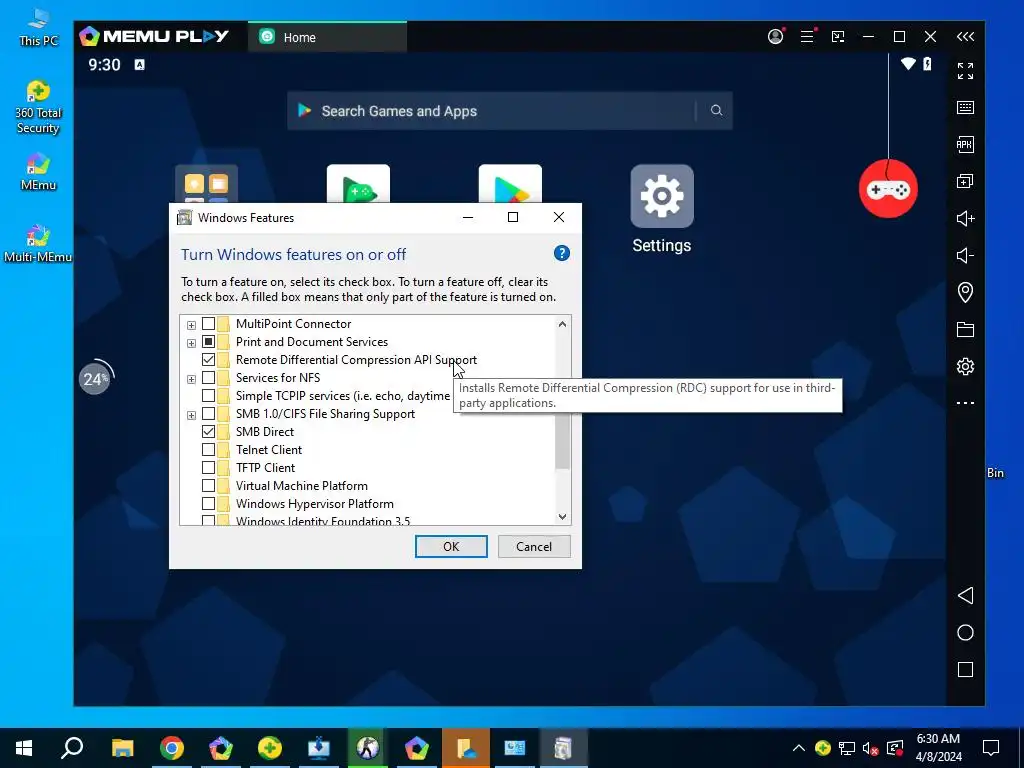Open the taskbar clock showing 6:30 AM
The height and width of the screenshot is (768, 1024).
(x=938, y=748)
